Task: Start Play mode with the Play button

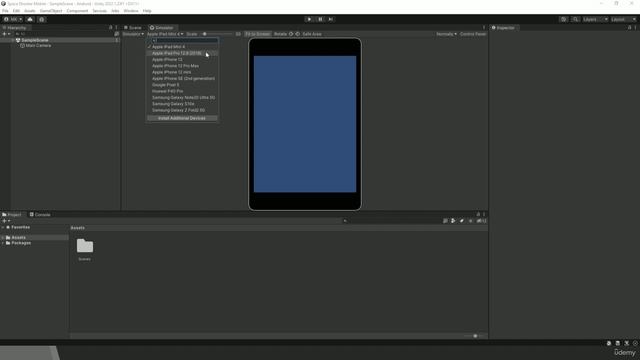Action: click(309, 19)
